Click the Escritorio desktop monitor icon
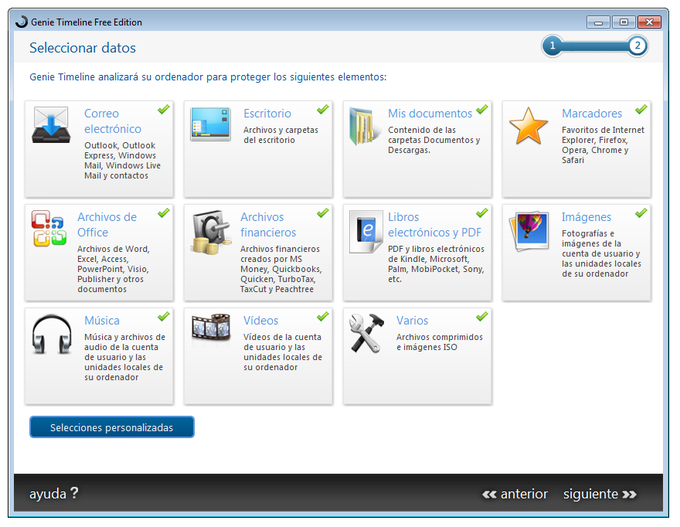Viewport: 680px width, 527px height. tap(210, 124)
